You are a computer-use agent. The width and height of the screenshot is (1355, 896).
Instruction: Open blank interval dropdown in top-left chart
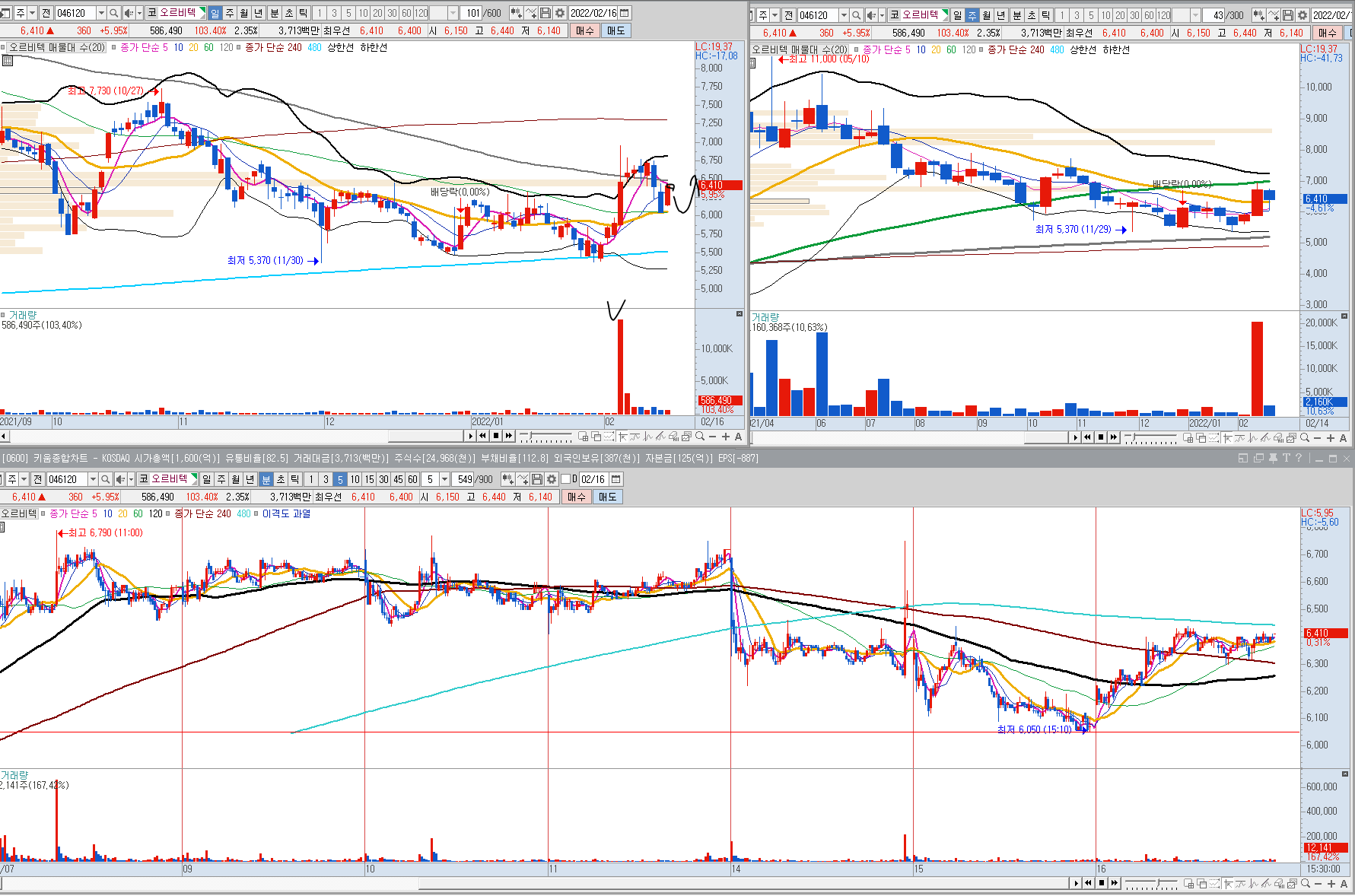[x=453, y=13]
